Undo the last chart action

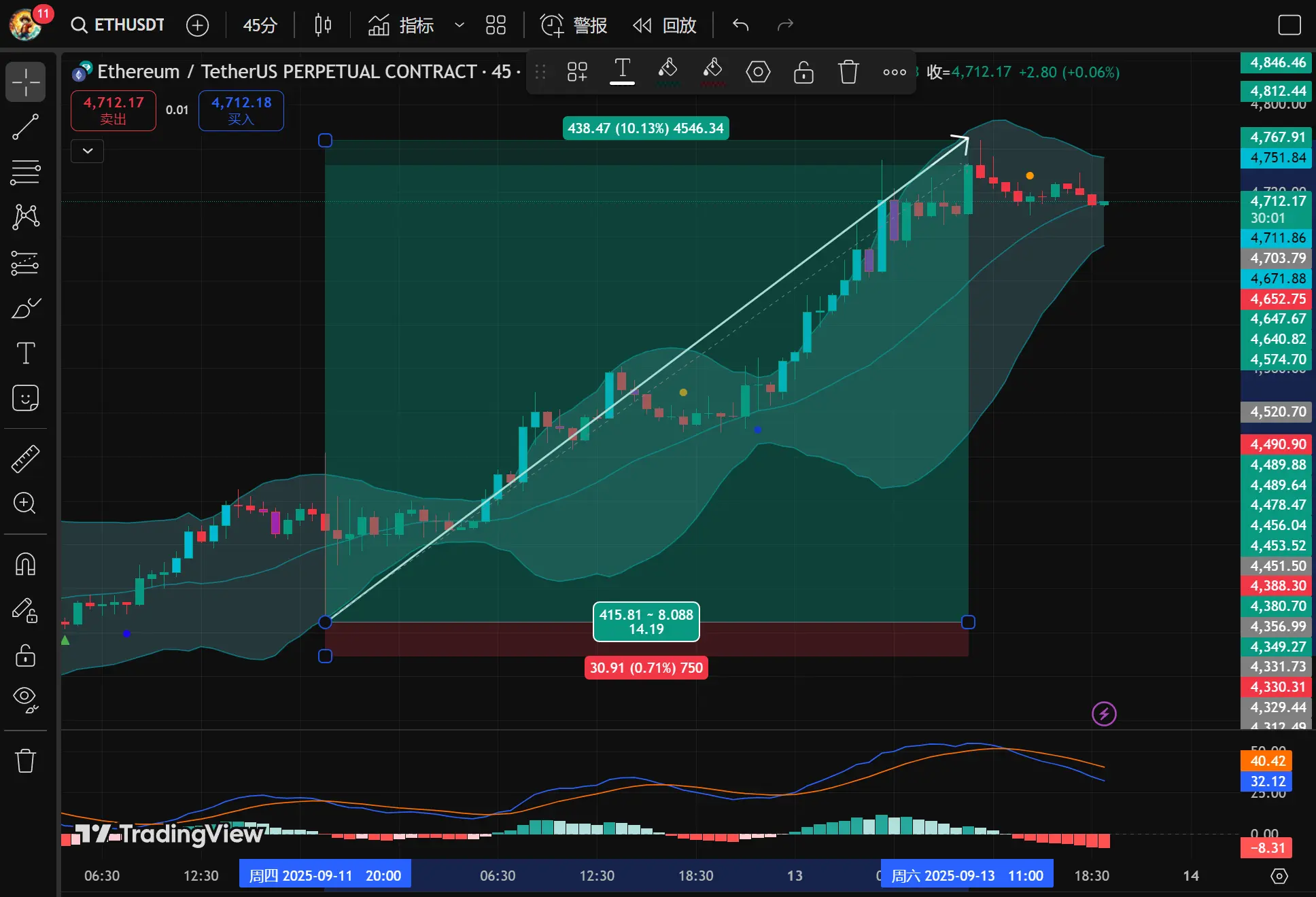[x=740, y=25]
